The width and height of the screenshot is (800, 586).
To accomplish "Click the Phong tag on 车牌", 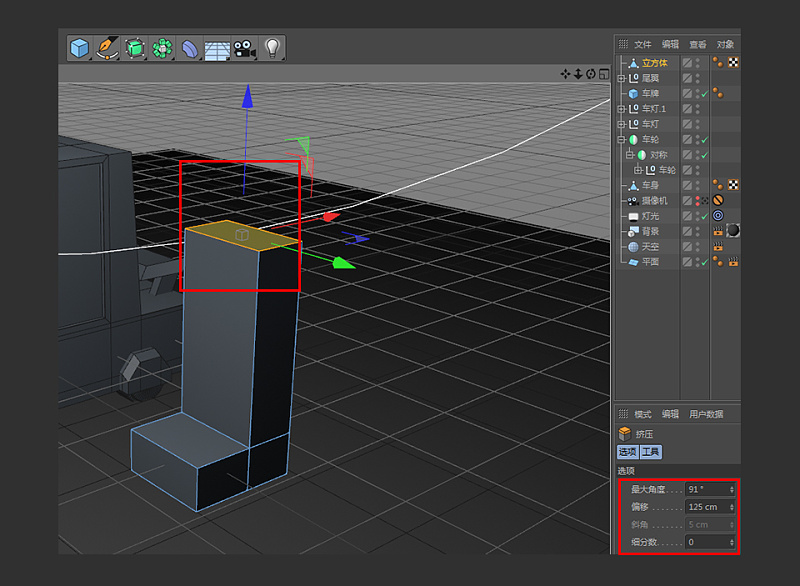I will (718, 93).
